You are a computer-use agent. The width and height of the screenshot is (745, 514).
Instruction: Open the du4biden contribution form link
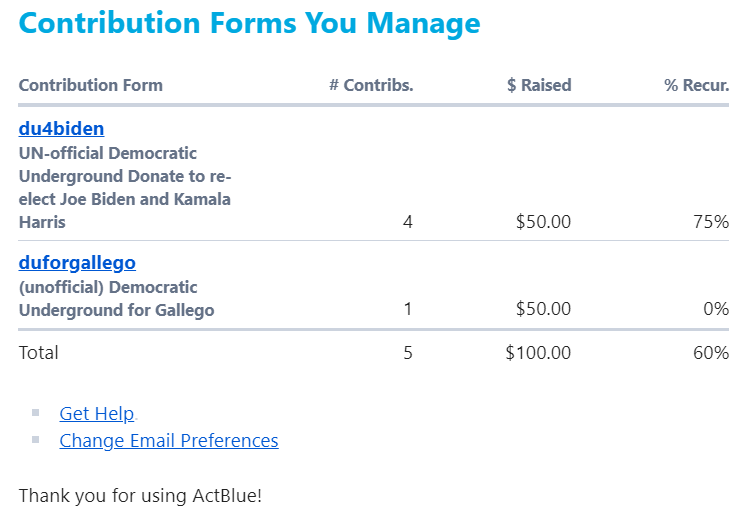[61, 129]
